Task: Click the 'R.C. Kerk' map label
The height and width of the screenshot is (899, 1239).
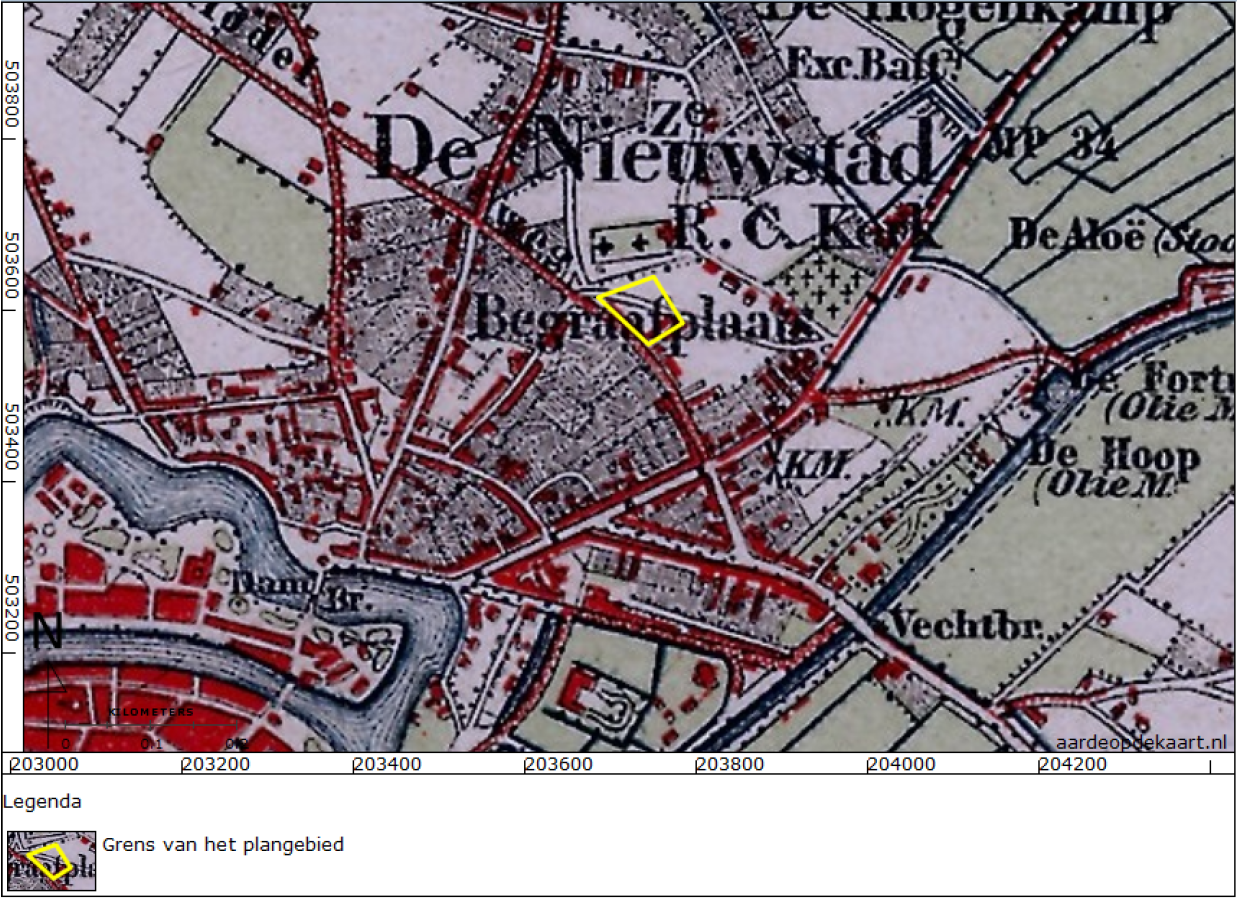Action: 806,232
